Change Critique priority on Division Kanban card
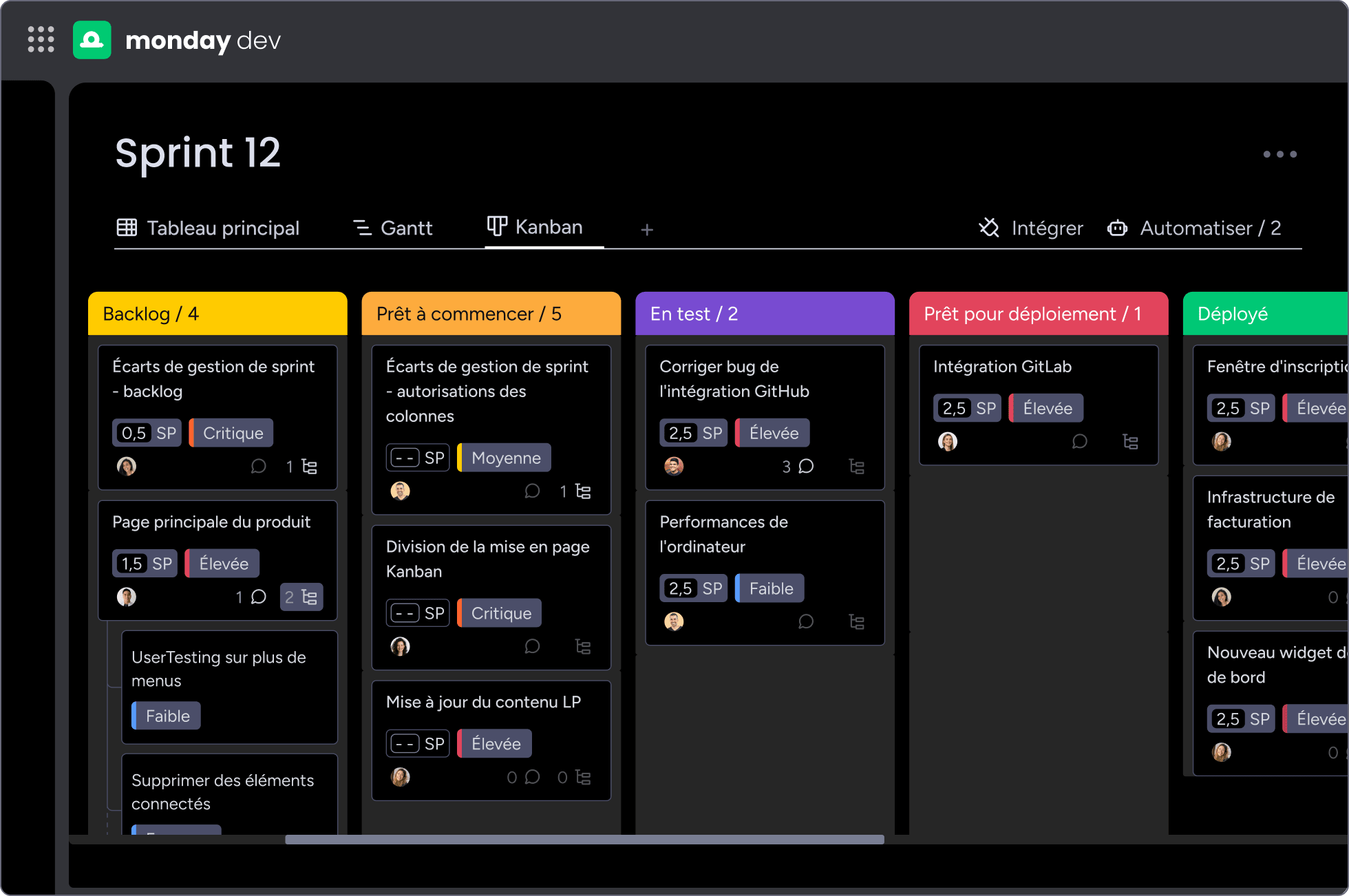The image size is (1349, 896). 500,613
